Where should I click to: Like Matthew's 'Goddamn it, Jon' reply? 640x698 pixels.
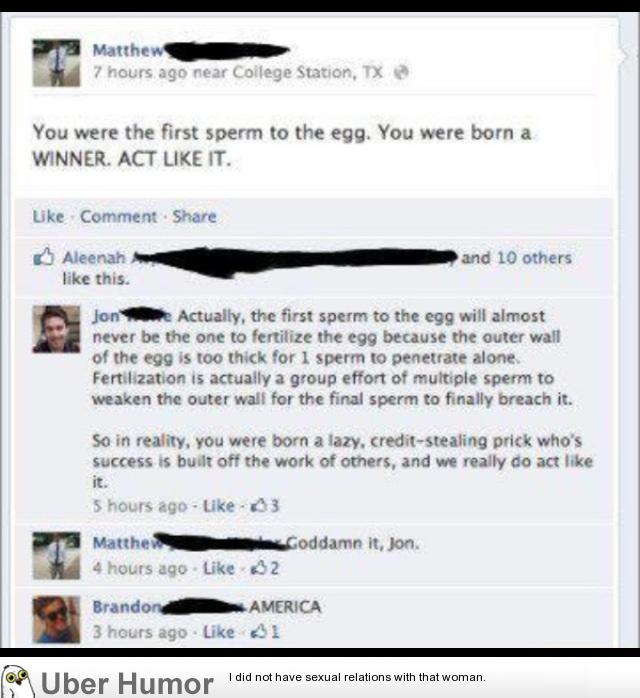[219, 568]
